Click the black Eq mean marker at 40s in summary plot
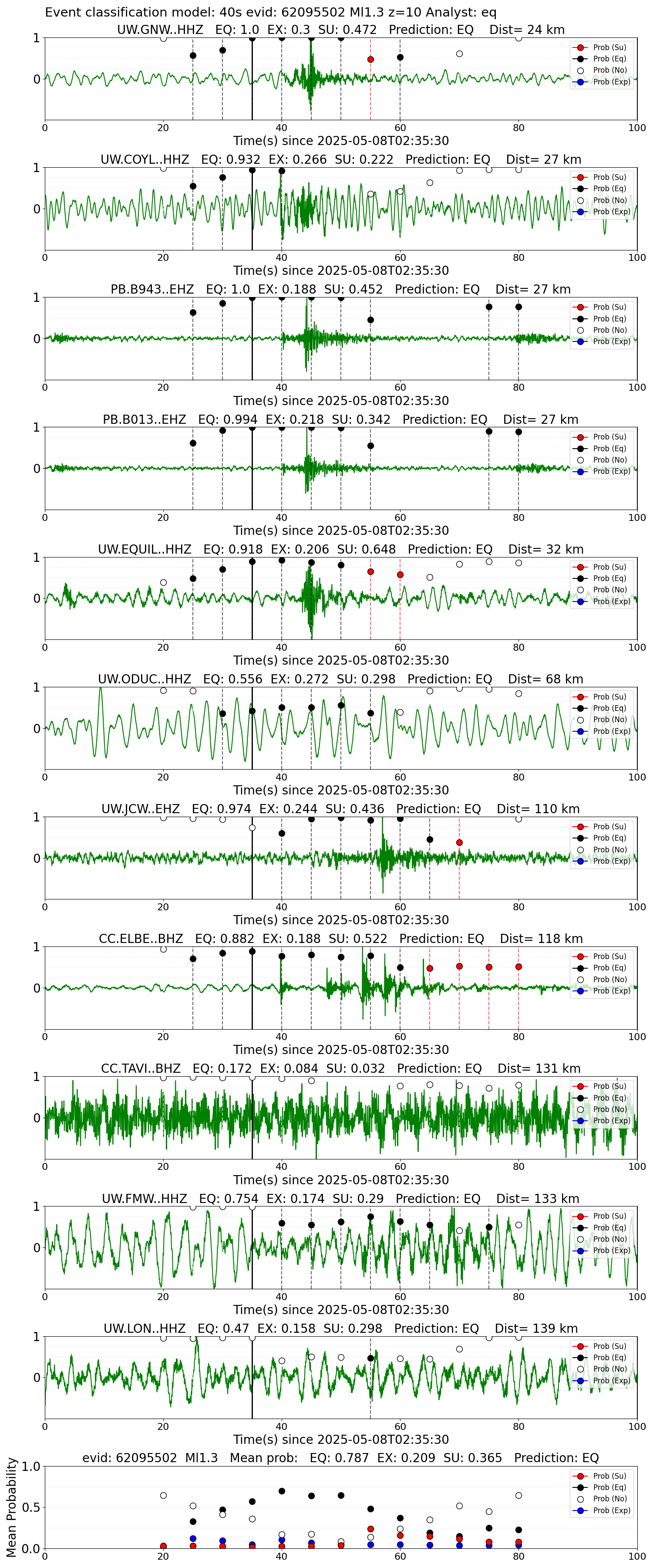 click(x=282, y=1491)
